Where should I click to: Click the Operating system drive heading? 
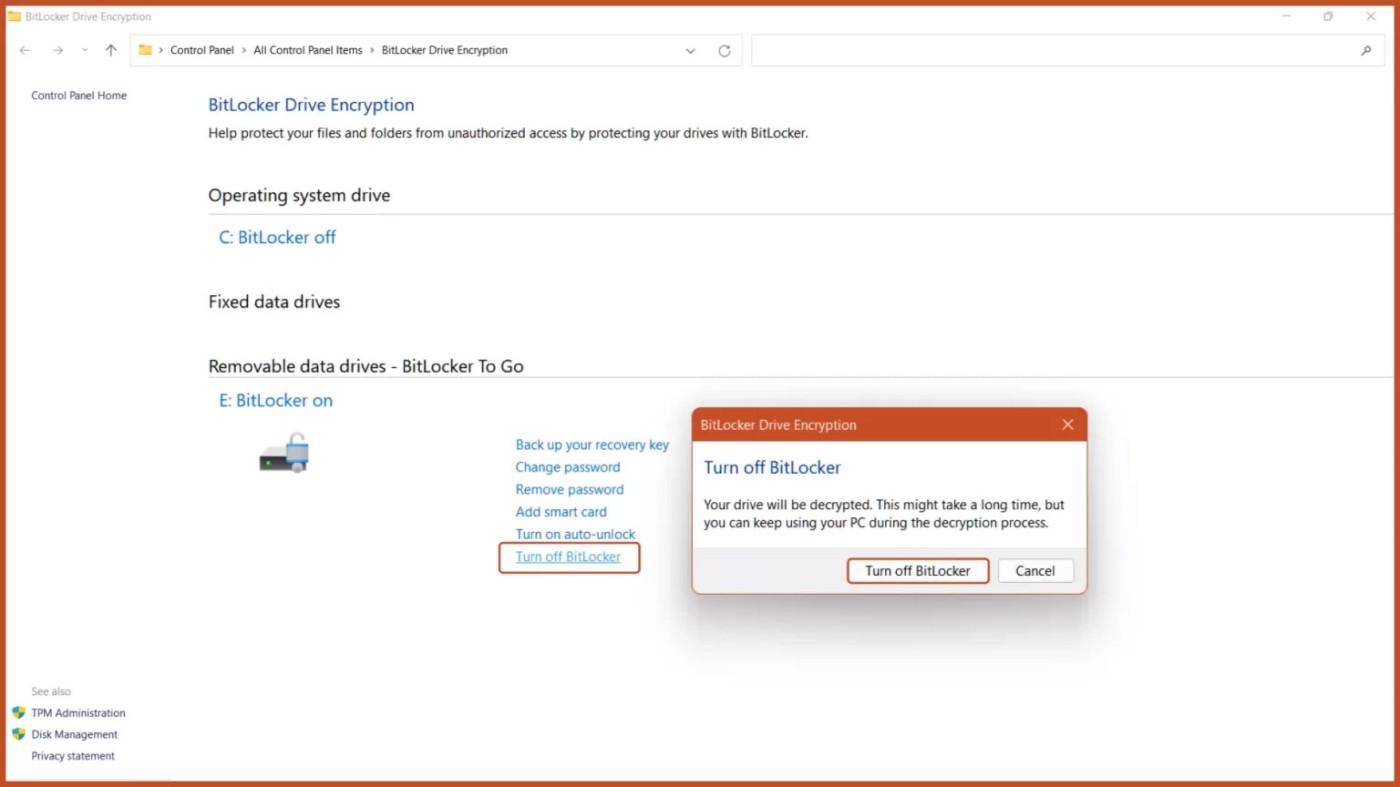299,196
